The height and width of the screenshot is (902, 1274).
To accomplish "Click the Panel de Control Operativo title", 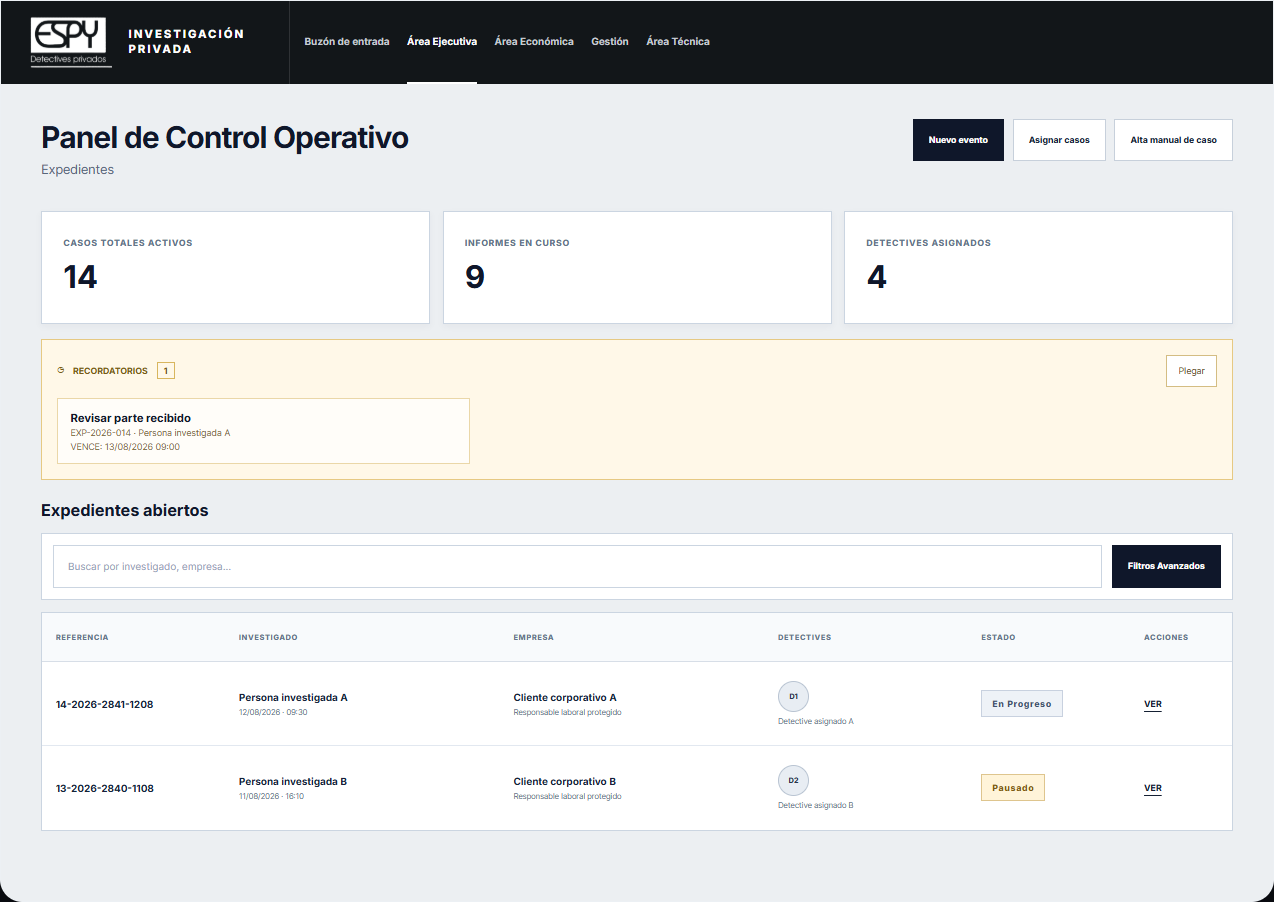I will tap(225, 137).
